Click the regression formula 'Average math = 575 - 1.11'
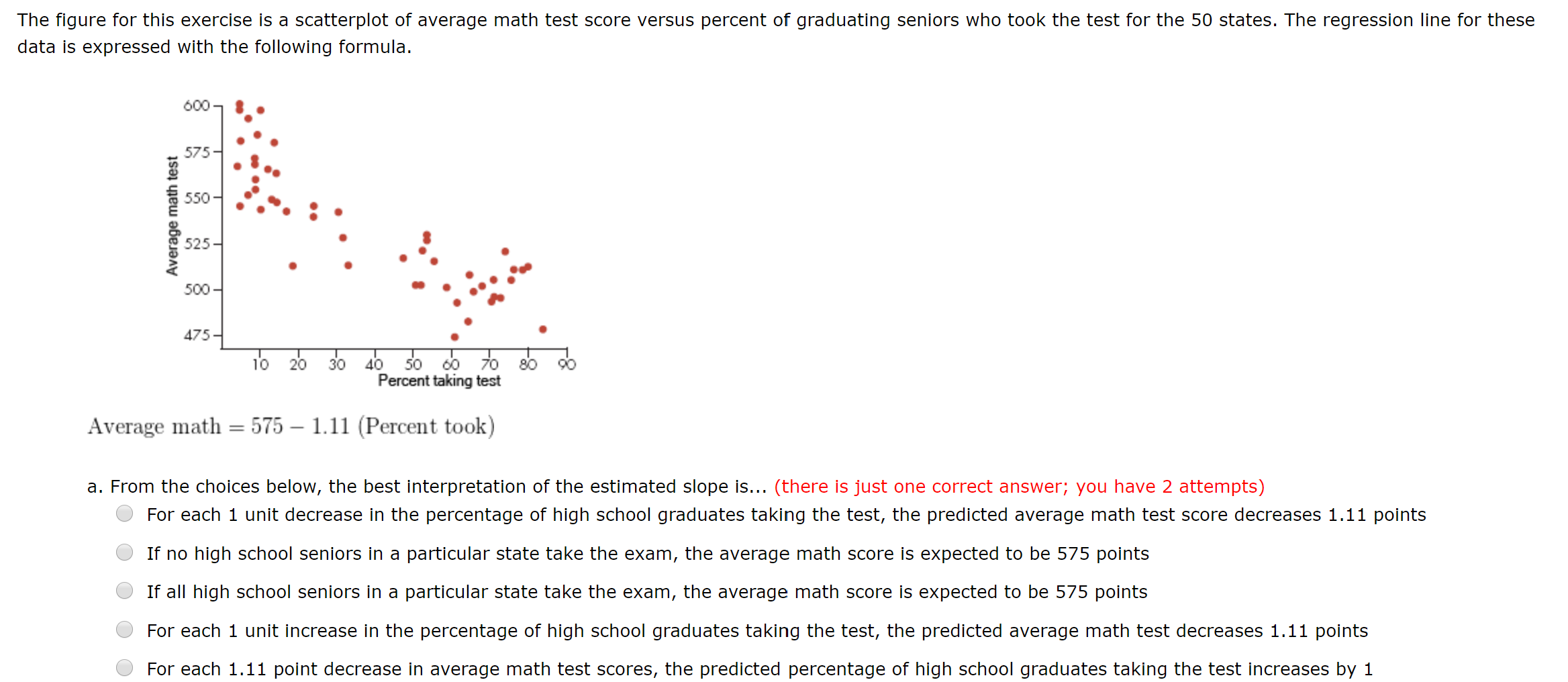The height and width of the screenshot is (682, 1568). tap(291, 426)
